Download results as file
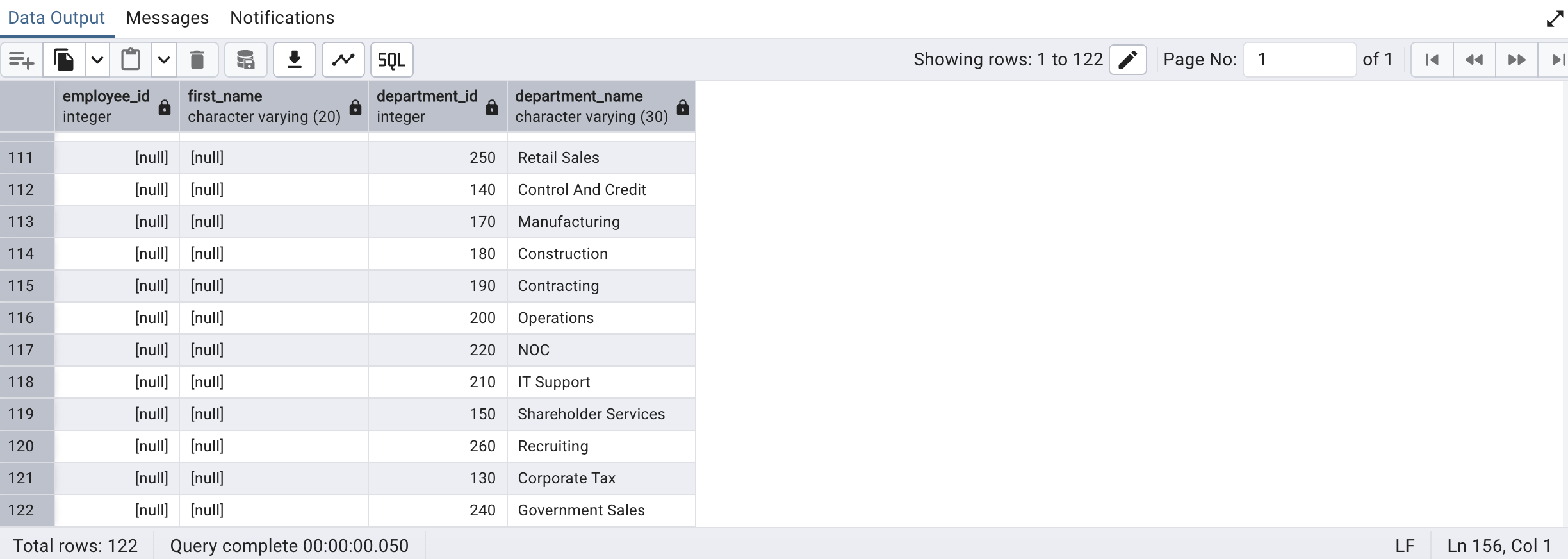This screenshot has height=559, width=1568. [295, 60]
